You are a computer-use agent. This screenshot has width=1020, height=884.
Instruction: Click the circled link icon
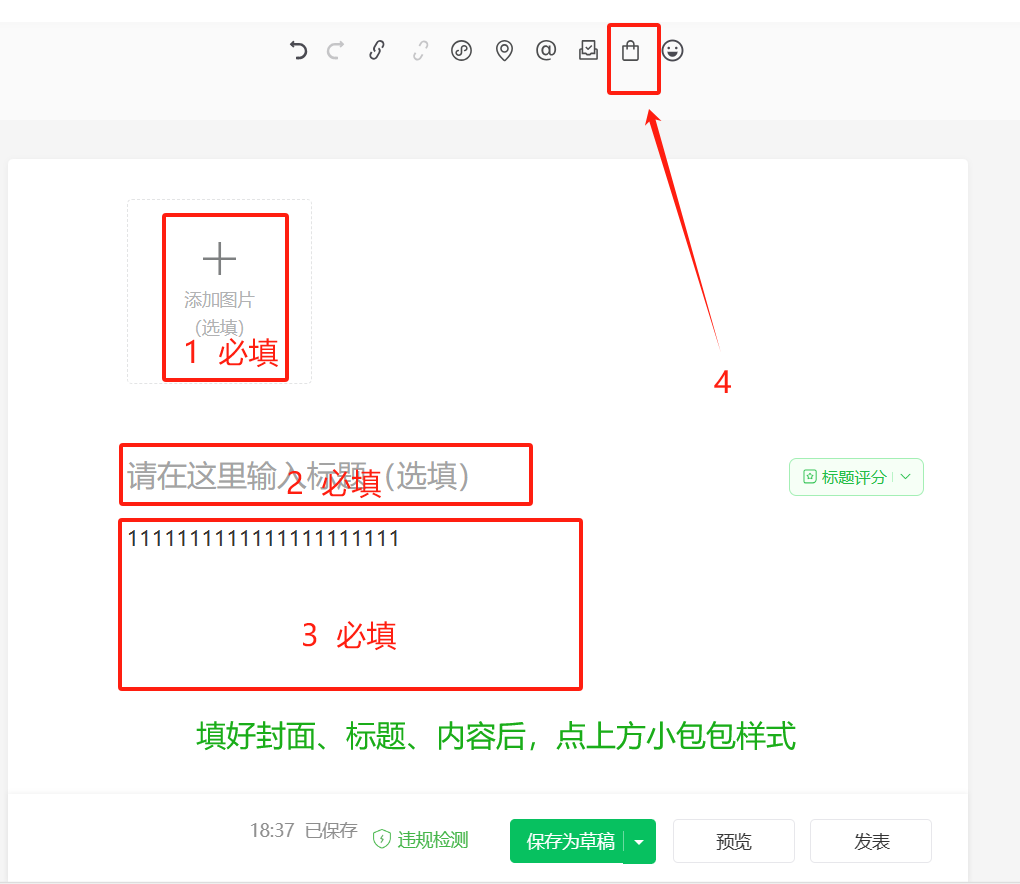coord(461,50)
